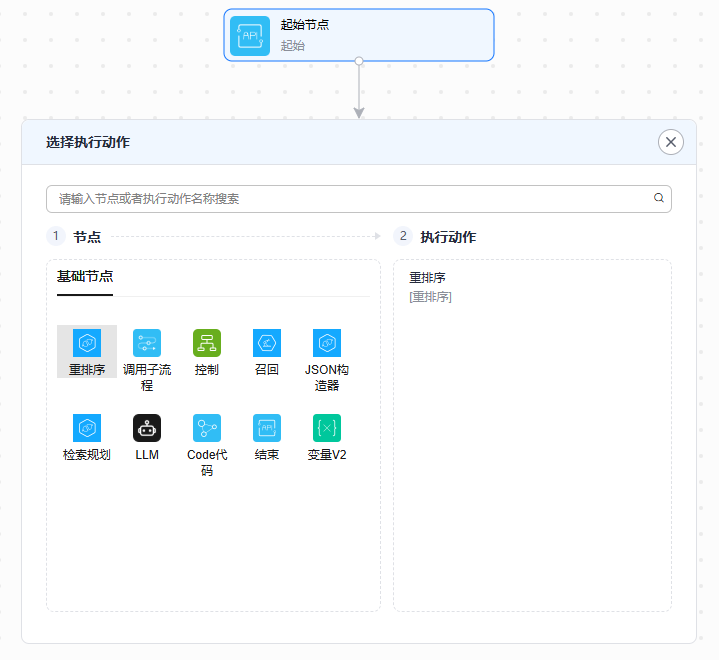The image size is (719, 660).
Task: Click the 起始节点 output connector dot
Action: tap(359, 61)
